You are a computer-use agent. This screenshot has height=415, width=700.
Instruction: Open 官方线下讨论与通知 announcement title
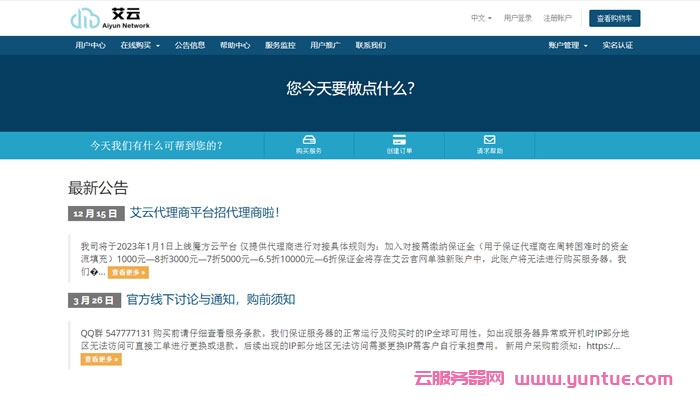coord(210,299)
